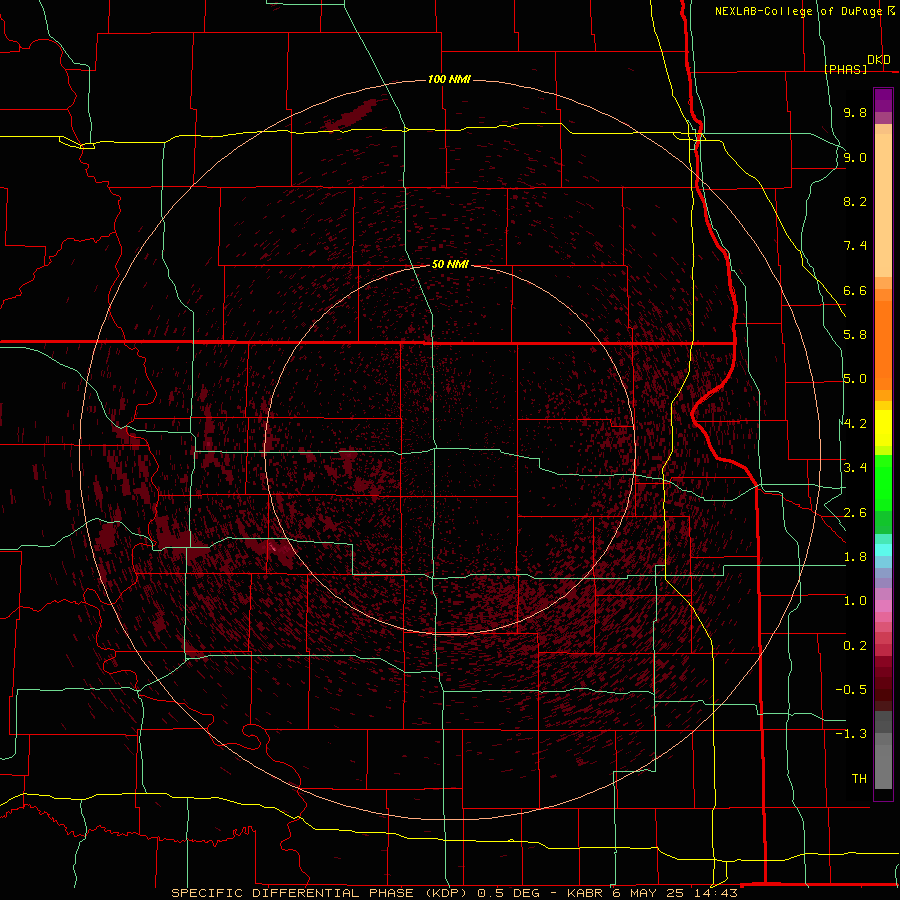
Task: Click the 4.2 value on the scale
Action: pyautogui.click(x=855, y=424)
